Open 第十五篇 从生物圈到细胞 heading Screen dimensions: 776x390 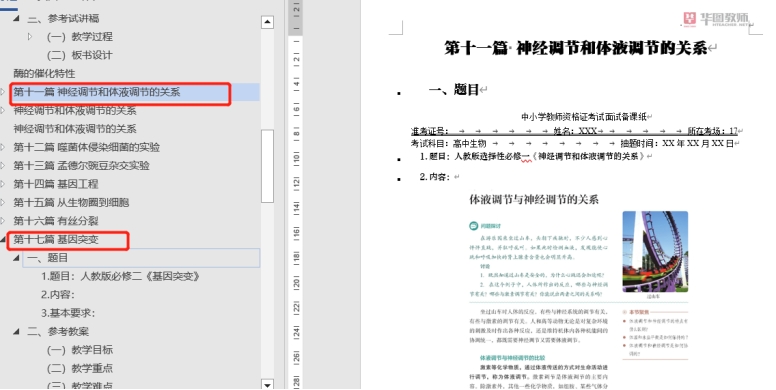click(x=71, y=202)
